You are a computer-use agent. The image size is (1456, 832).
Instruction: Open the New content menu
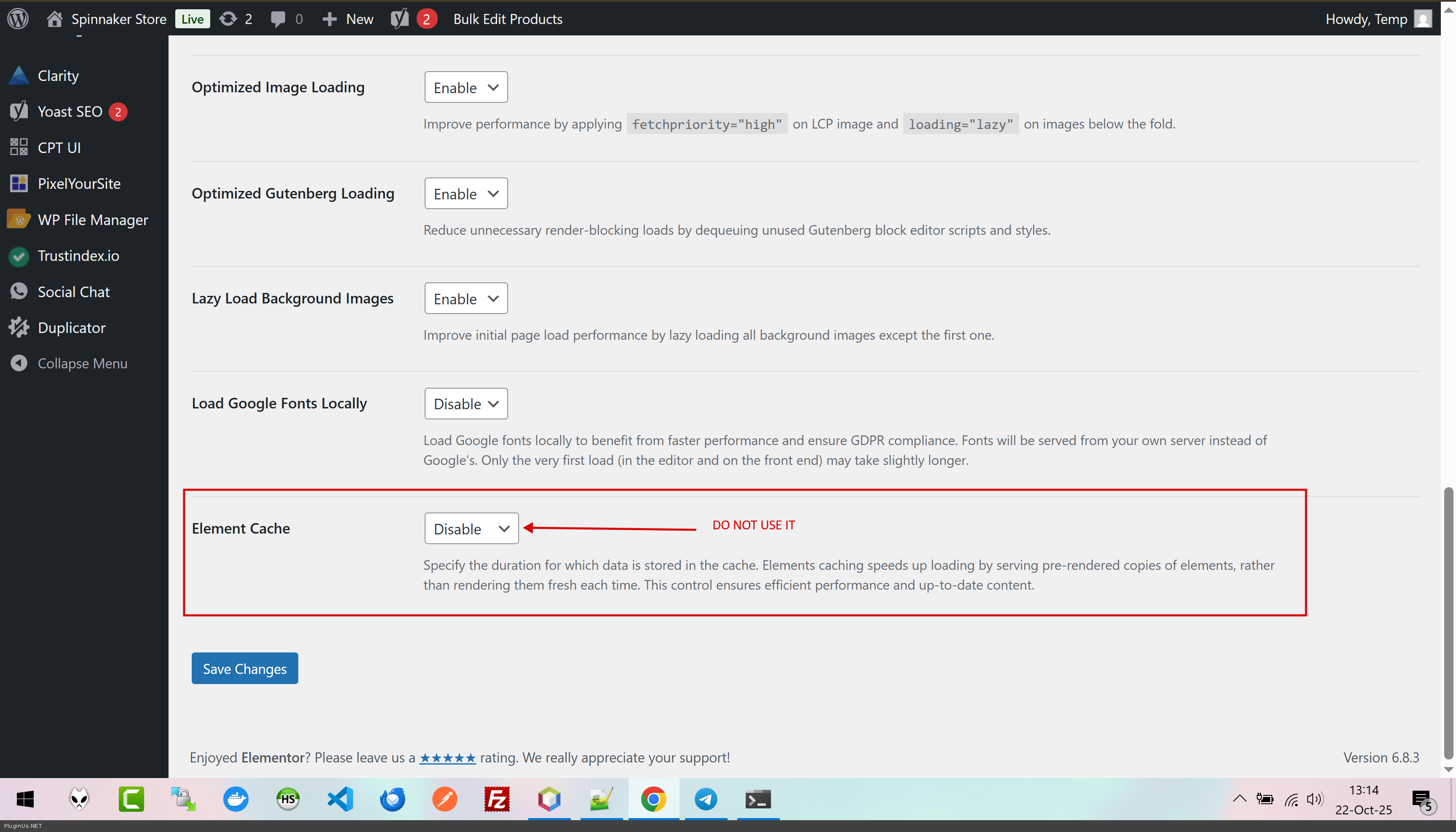[348, 19]
